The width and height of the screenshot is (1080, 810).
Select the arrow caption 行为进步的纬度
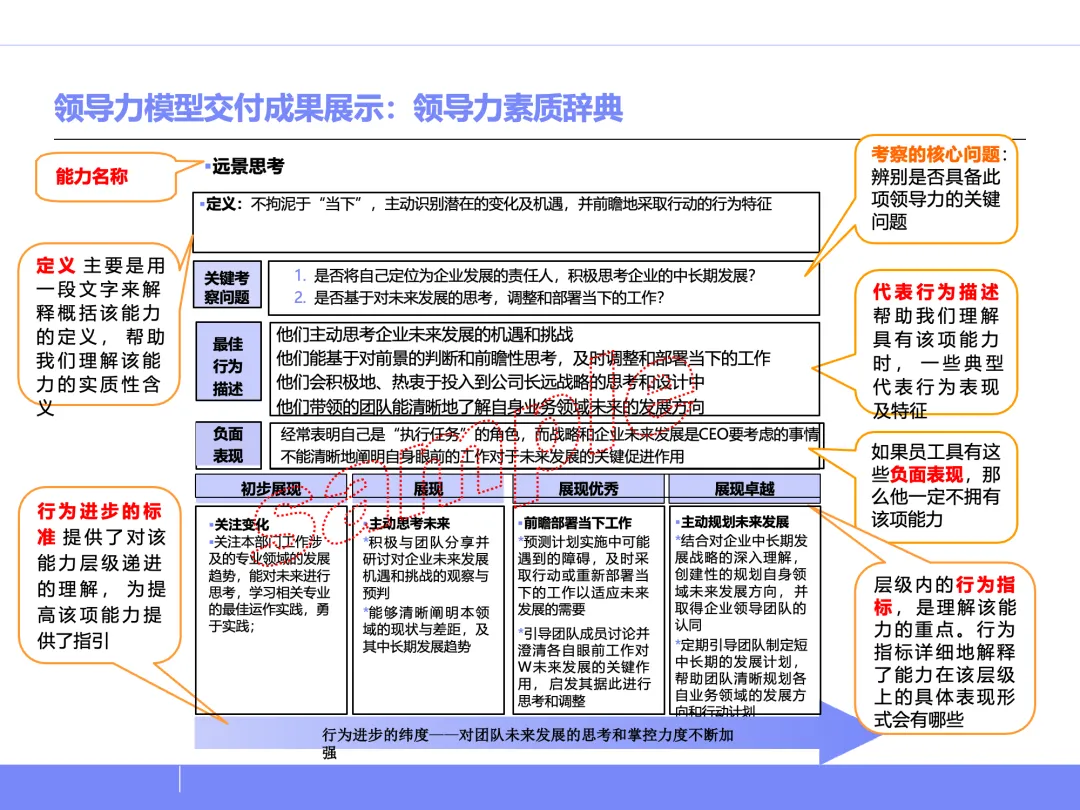click(528, 743)
